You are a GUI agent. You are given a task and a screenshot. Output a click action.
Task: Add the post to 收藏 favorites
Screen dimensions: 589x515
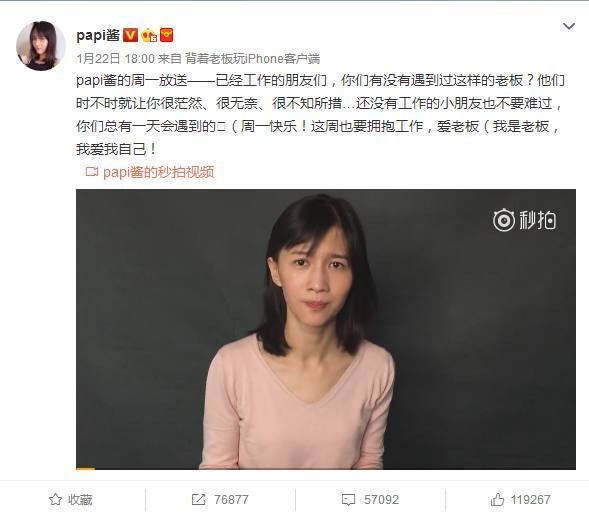(x=71, y=500)
